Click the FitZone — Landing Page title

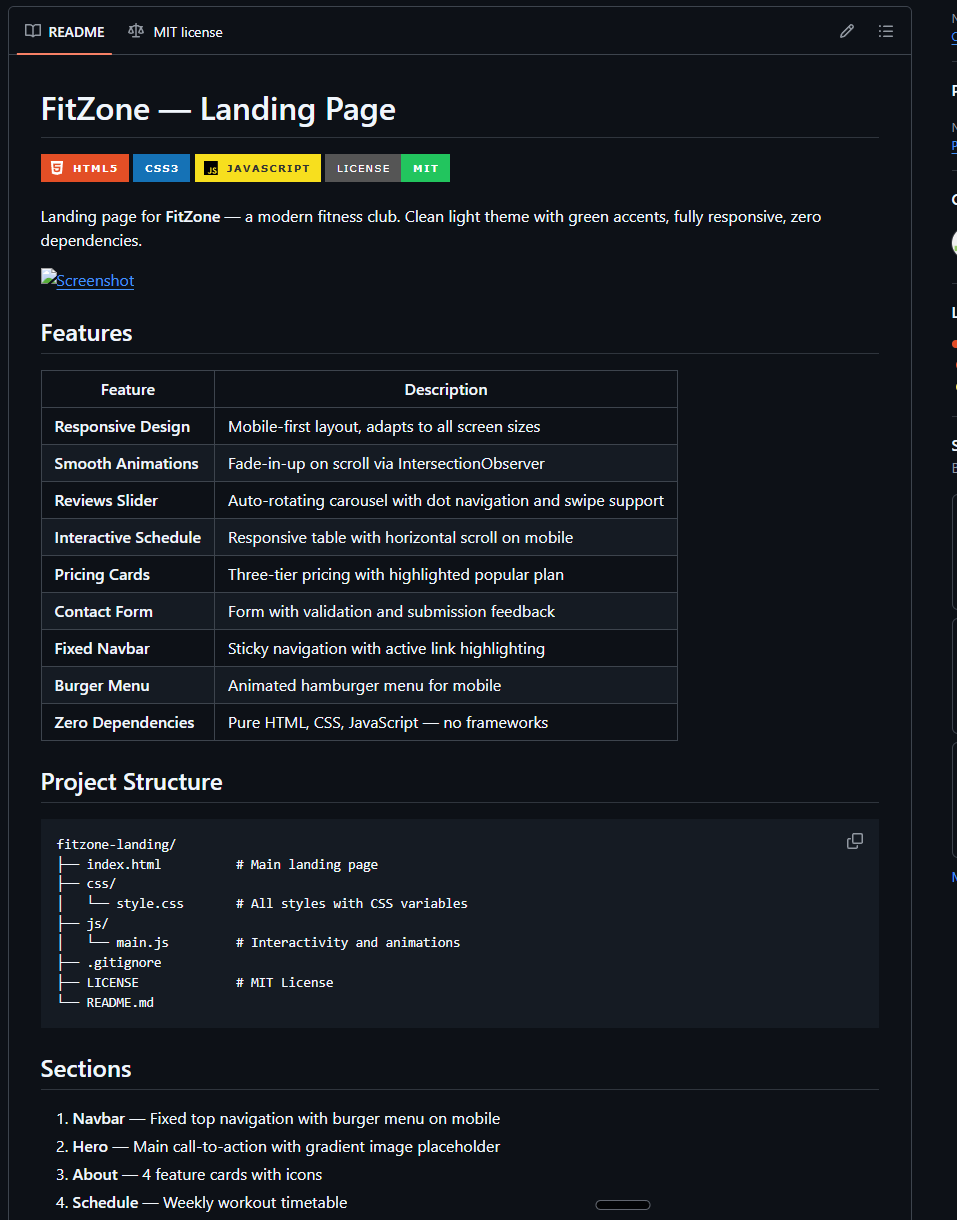(218, 109)
